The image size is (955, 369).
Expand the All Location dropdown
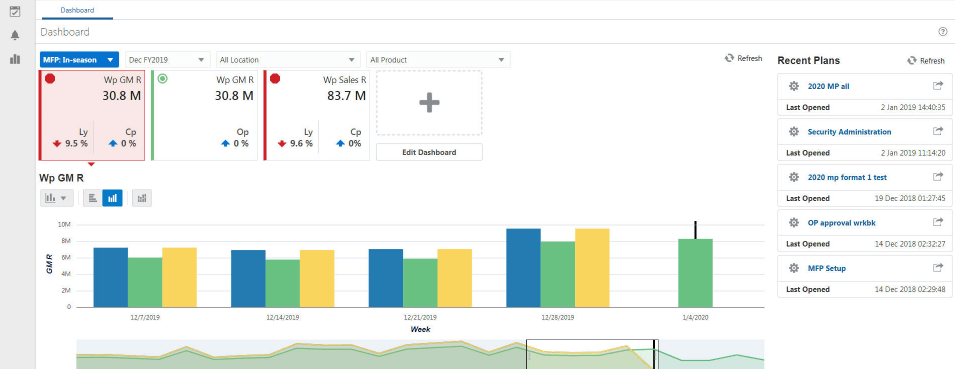tap(287, 60)
